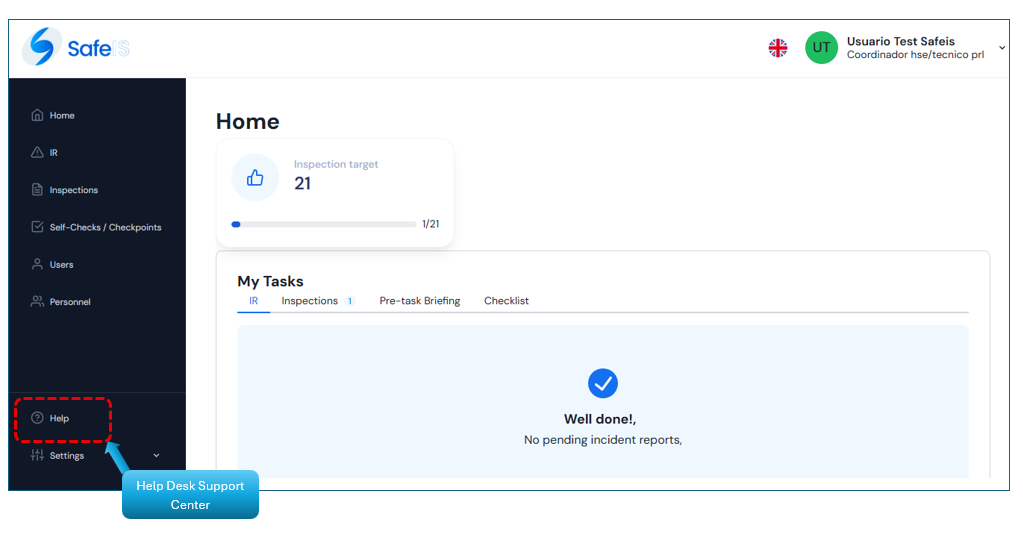Viewport: 1023px width, 536px height.
Task: Open the Self-Checks / Checkpoints menu link
Action: click(x=105, y=227)
